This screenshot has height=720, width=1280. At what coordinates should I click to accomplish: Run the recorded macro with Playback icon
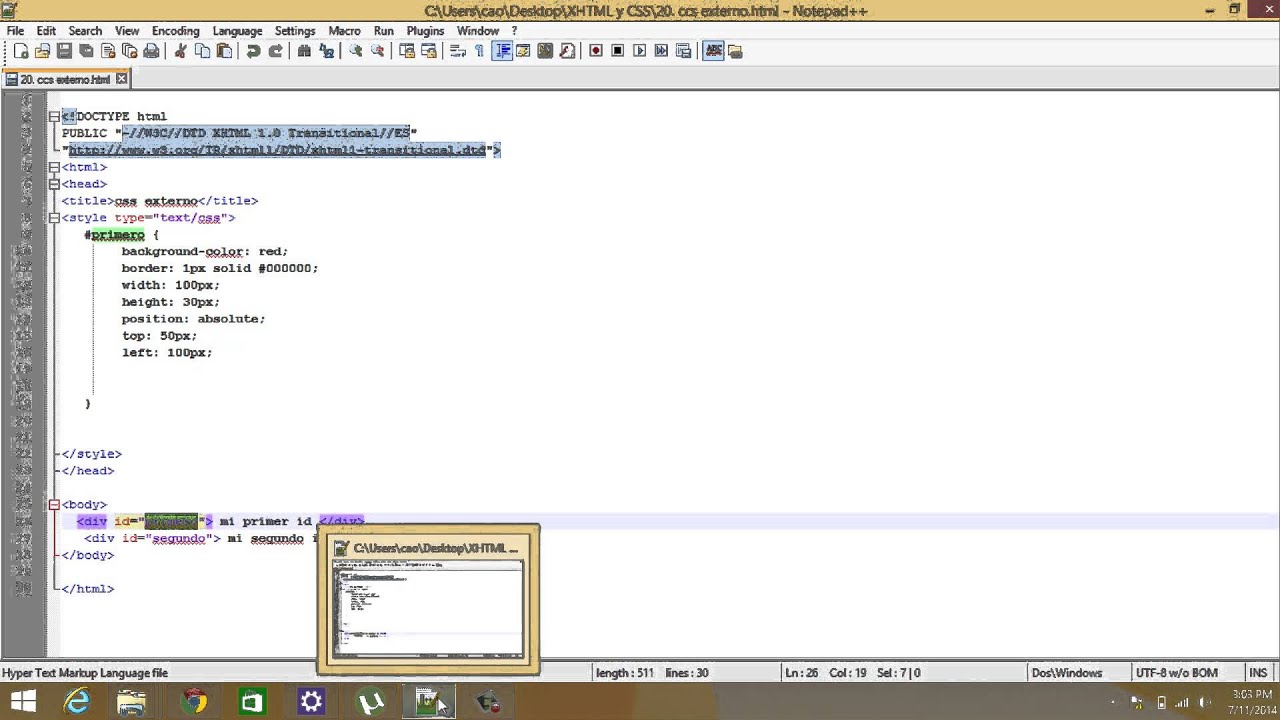(x=640, y=51)
